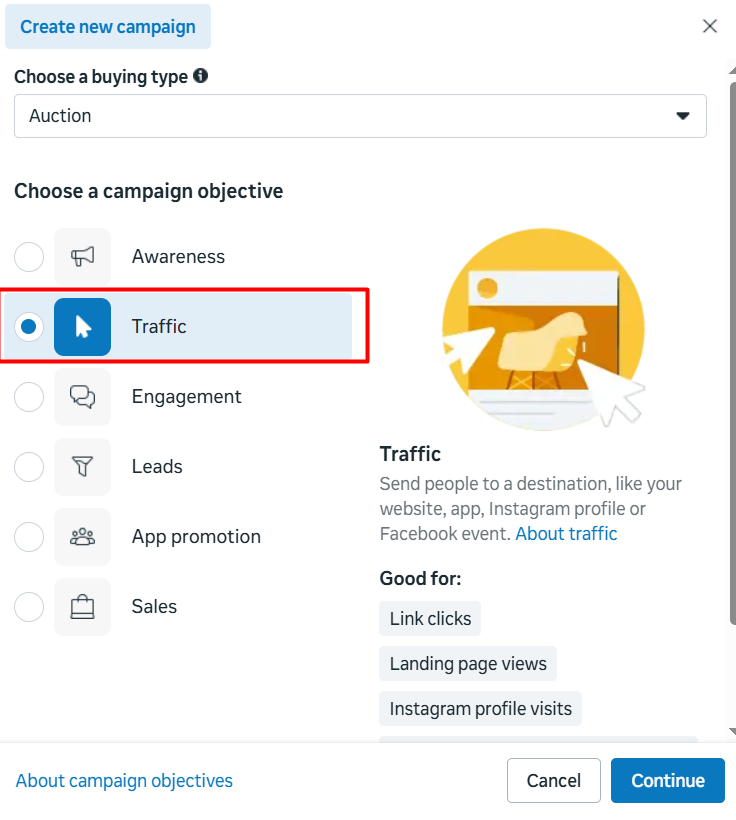Open the About traffic link
736x820 pixels.
tap(566, 534)
